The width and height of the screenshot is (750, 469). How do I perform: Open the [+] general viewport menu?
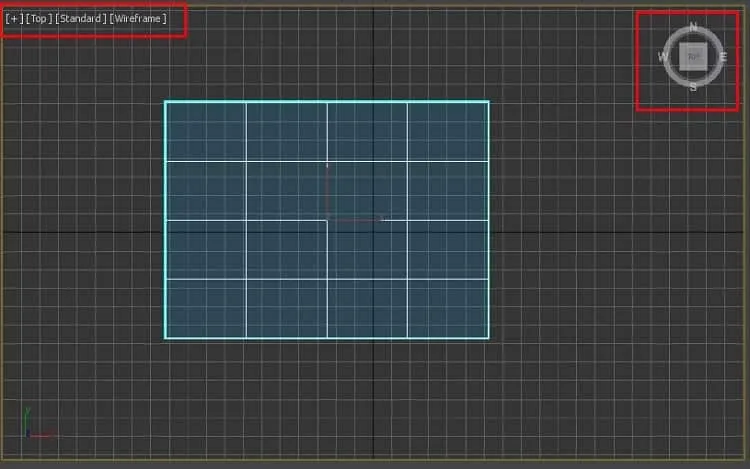14,19
